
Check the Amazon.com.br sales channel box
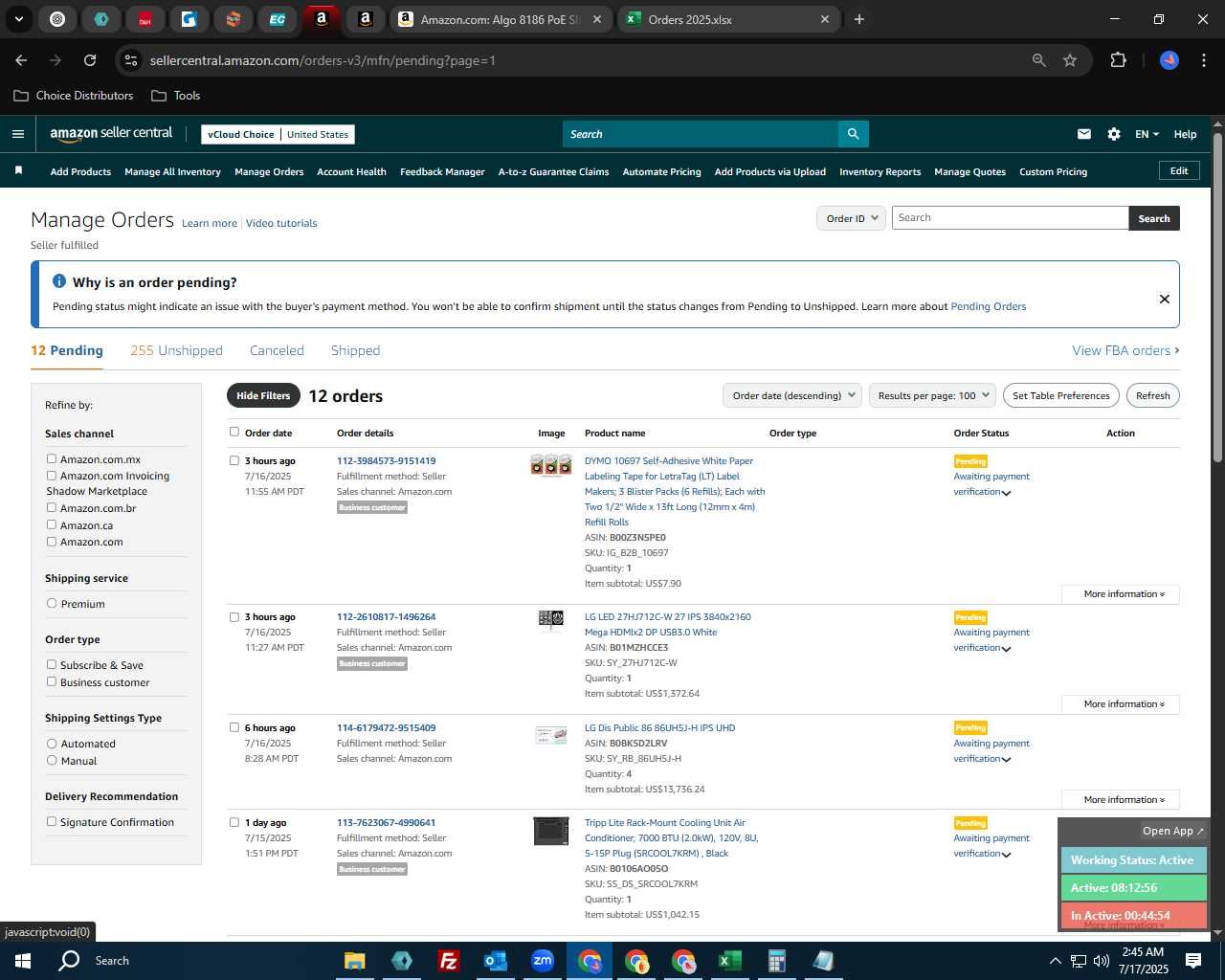point(52,508)
